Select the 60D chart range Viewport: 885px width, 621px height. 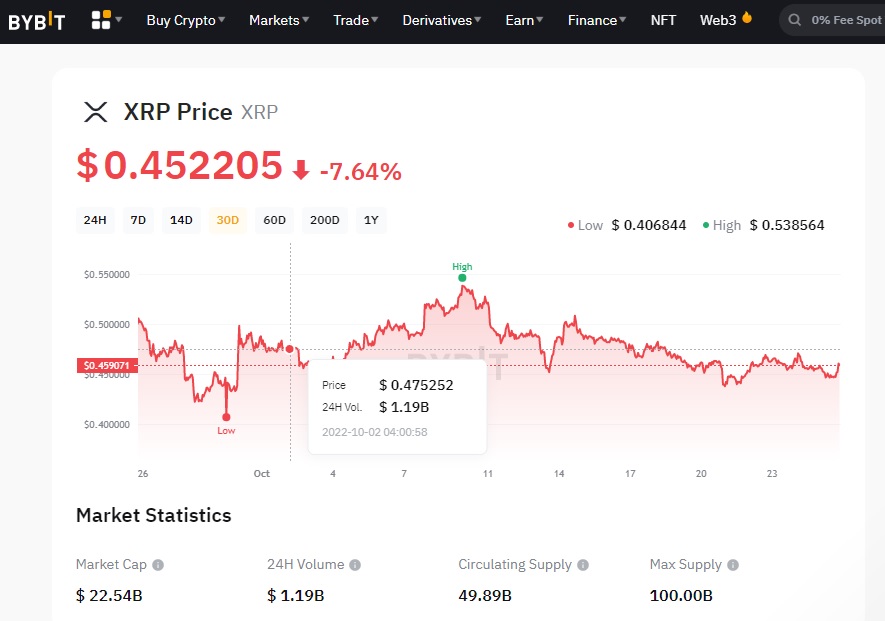(x=274, y=220)
